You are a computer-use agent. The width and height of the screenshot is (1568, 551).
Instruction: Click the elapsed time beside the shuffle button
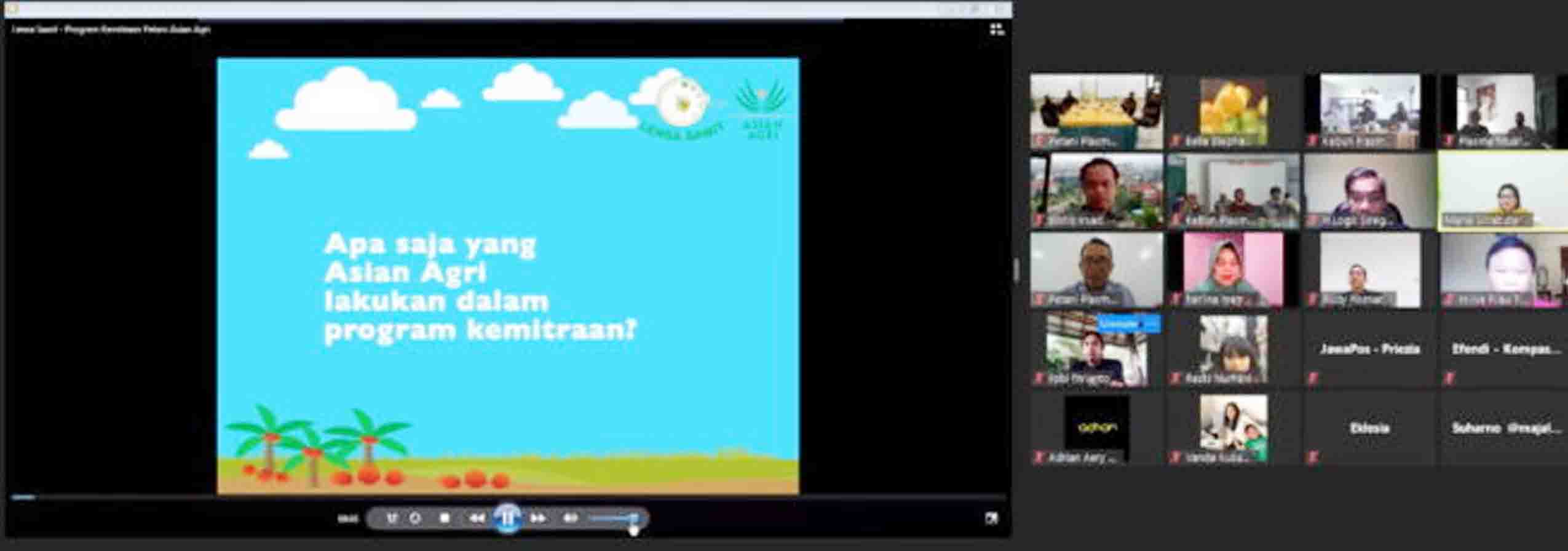pos(347,518)
